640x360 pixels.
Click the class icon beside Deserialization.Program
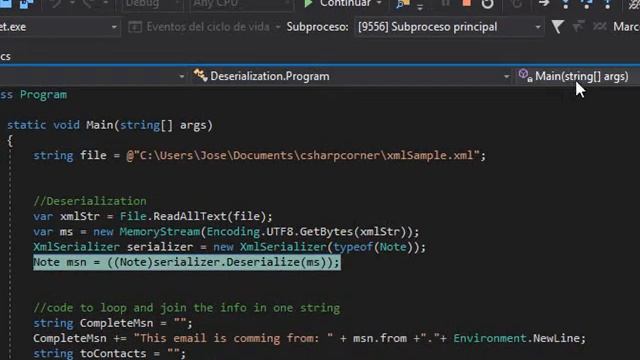[x=200, y=76]
